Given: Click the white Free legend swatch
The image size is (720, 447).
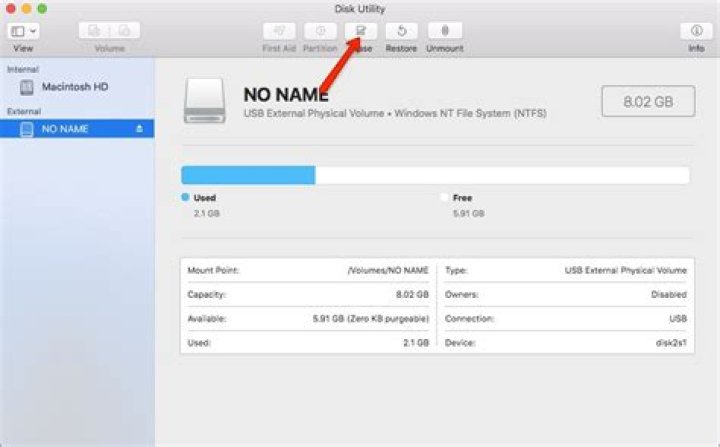Looking at the screenshot, I should point(444,198).
